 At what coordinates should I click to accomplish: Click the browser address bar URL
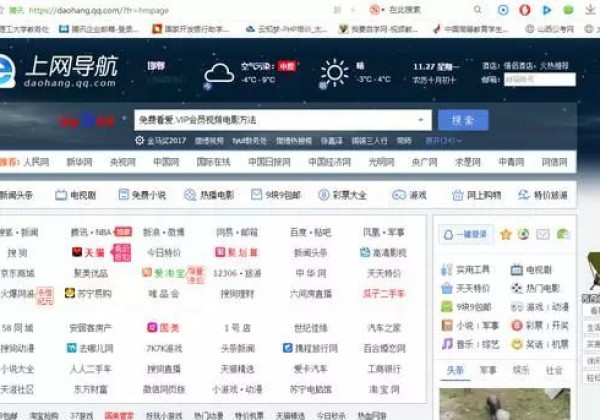pyautogui.click(x=99, y=10)
